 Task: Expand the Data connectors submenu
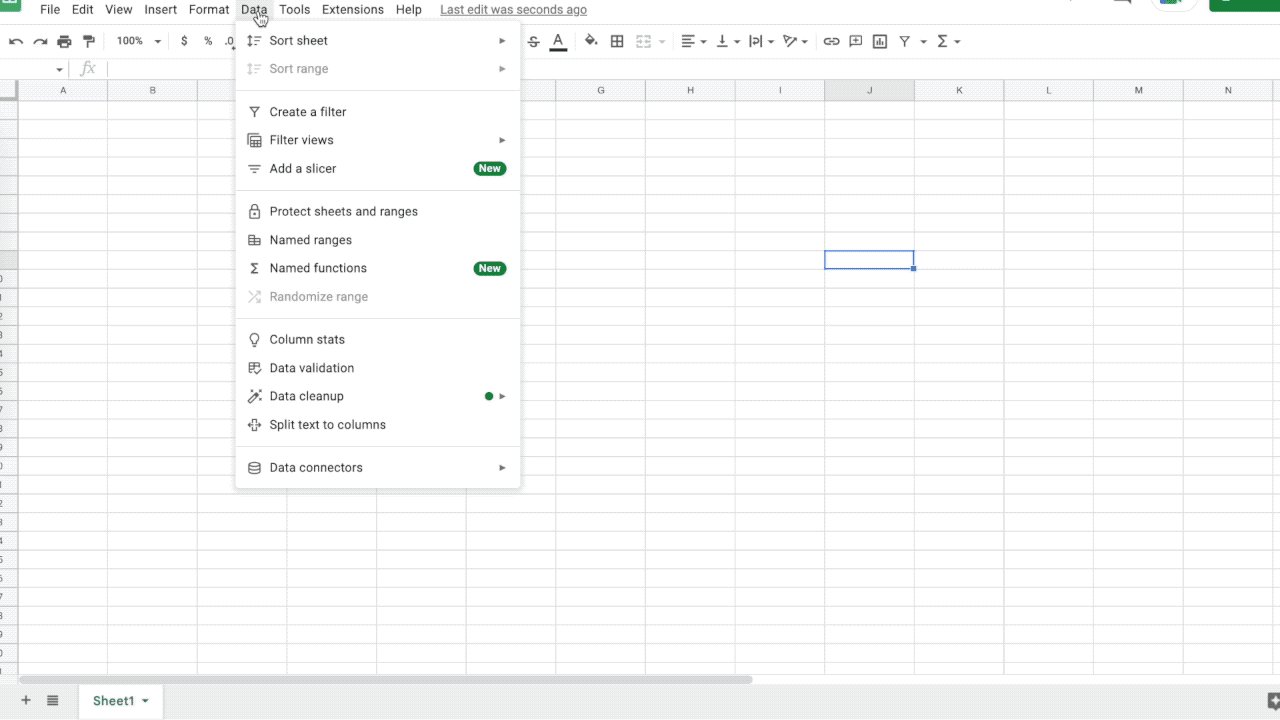click(x=378, y=468)
